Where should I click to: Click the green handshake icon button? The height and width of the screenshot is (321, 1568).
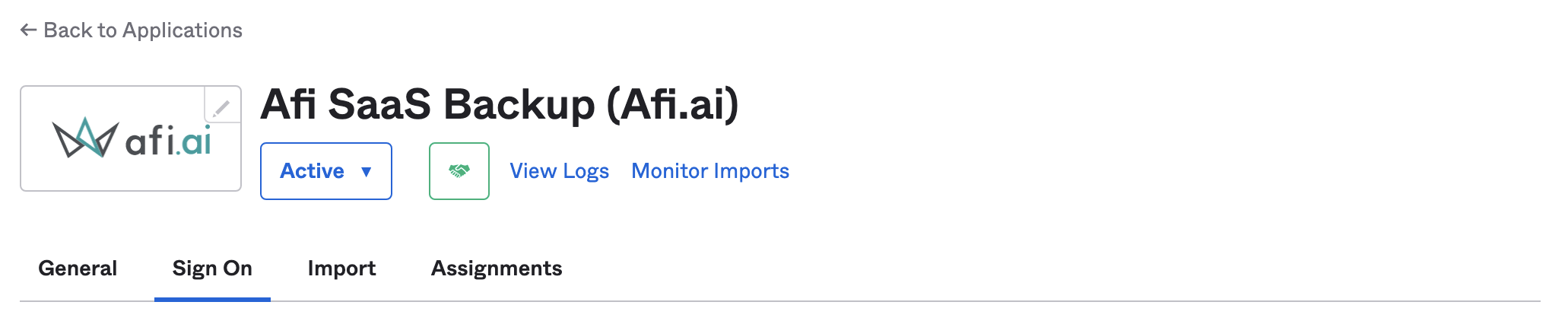click(459, 171)
